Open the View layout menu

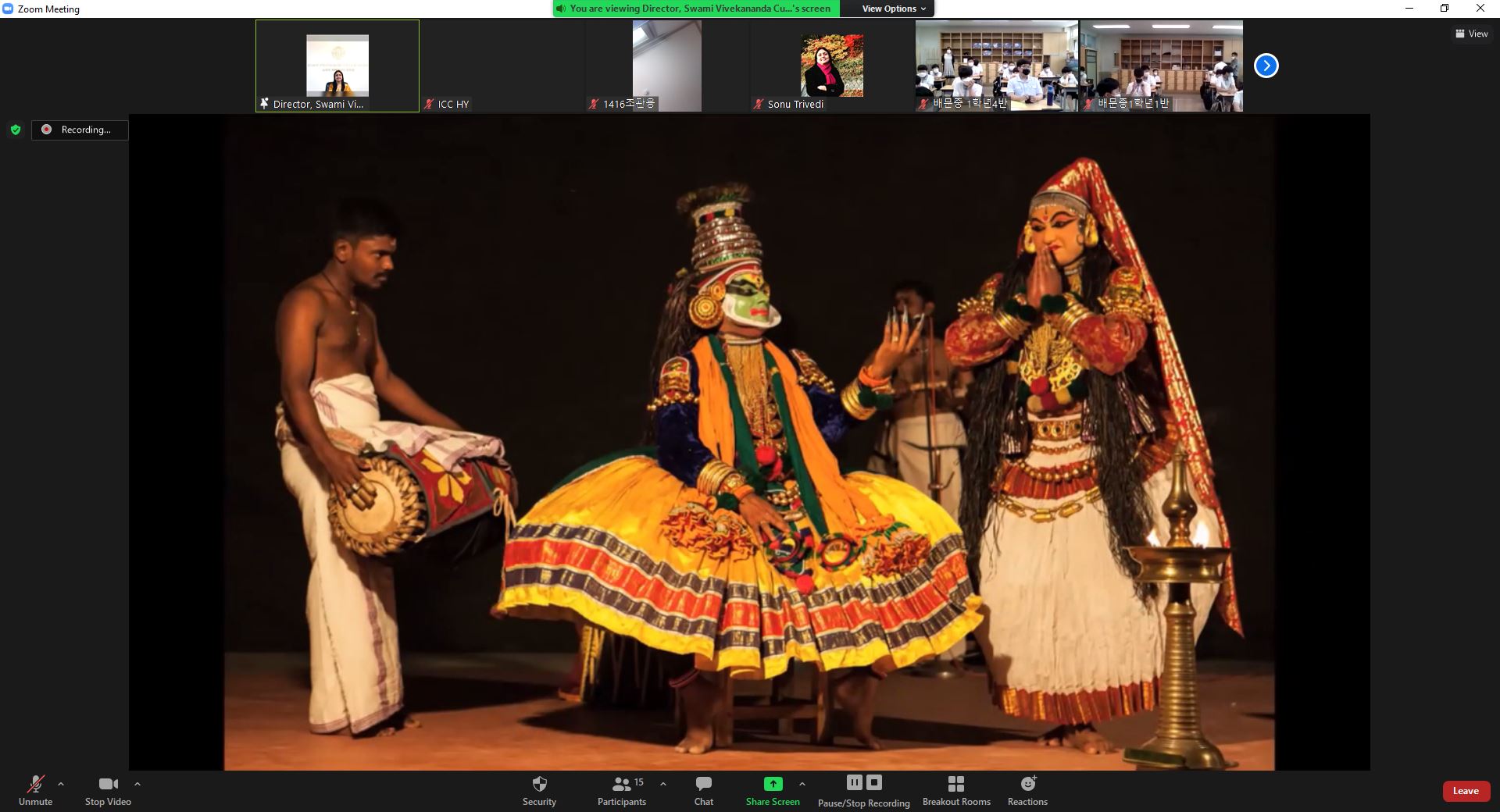[1471, 34]
